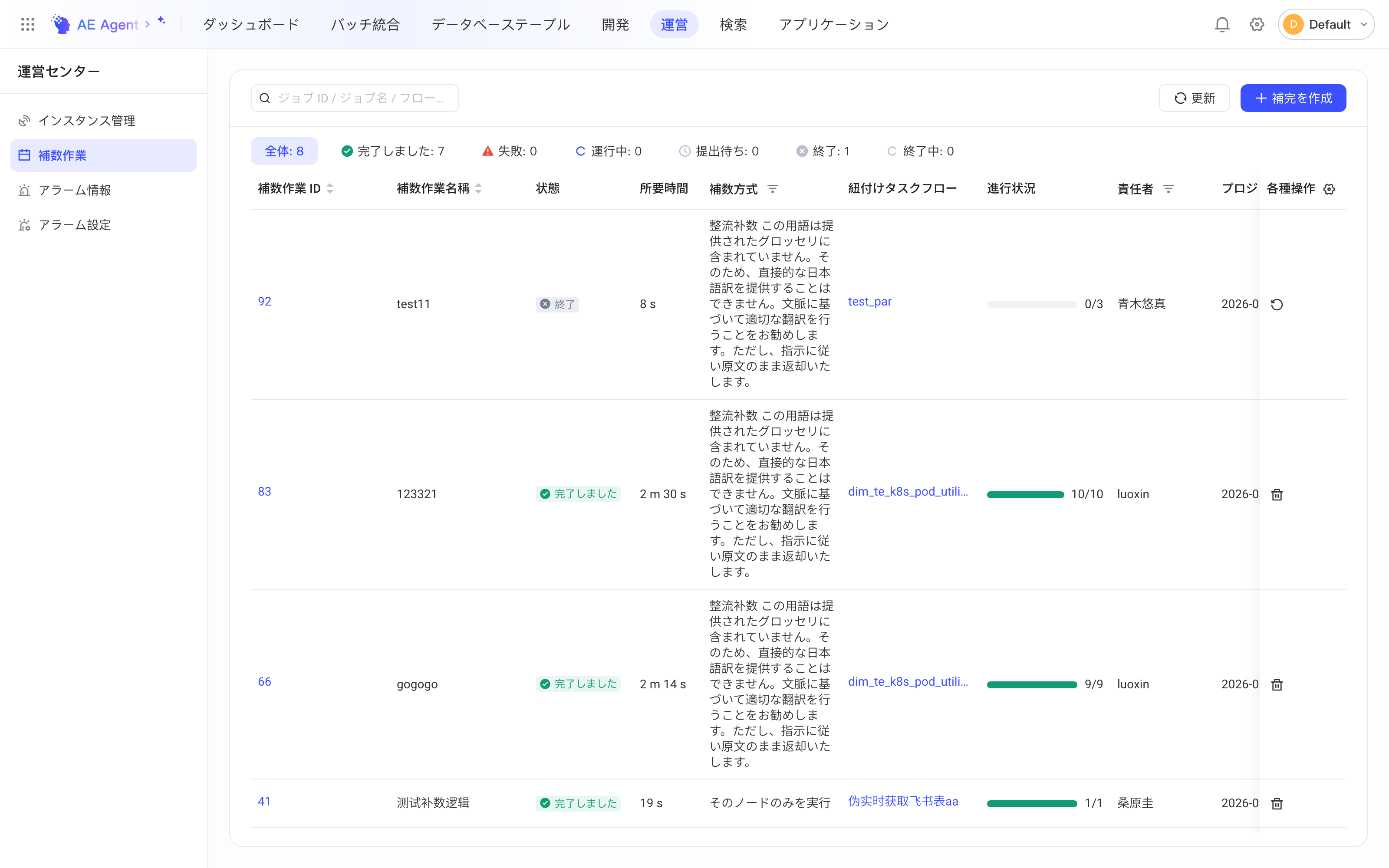Viewport: 1389px width, 868px height.
Task: Focus the job ID search field
Action: click(x=355, y=98)
